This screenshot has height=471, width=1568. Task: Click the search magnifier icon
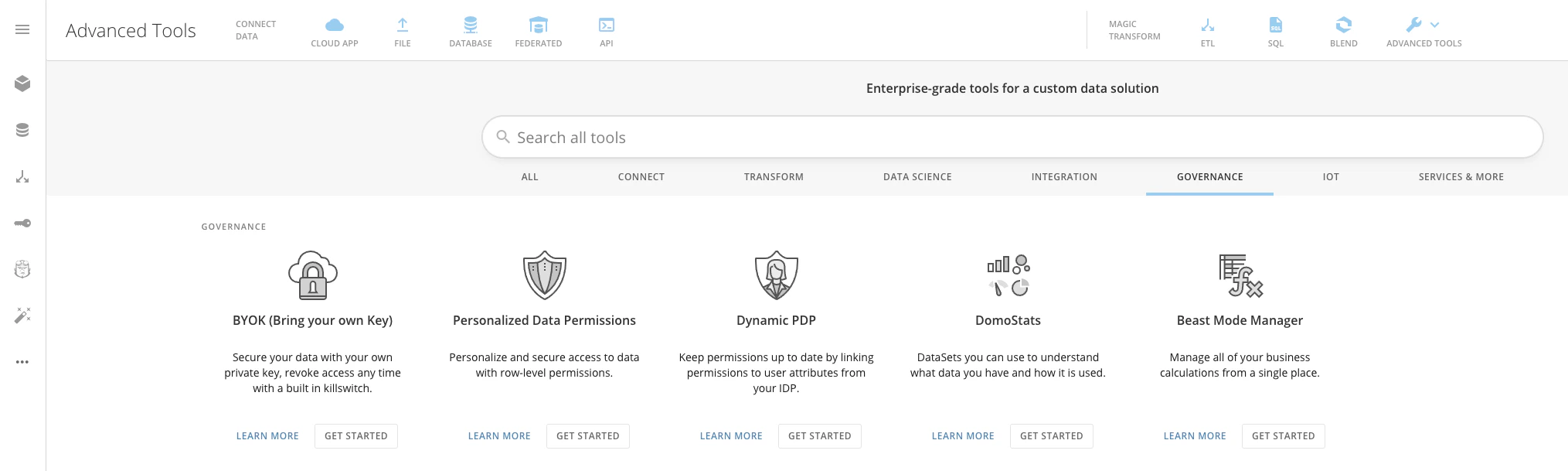pos(503,137)
